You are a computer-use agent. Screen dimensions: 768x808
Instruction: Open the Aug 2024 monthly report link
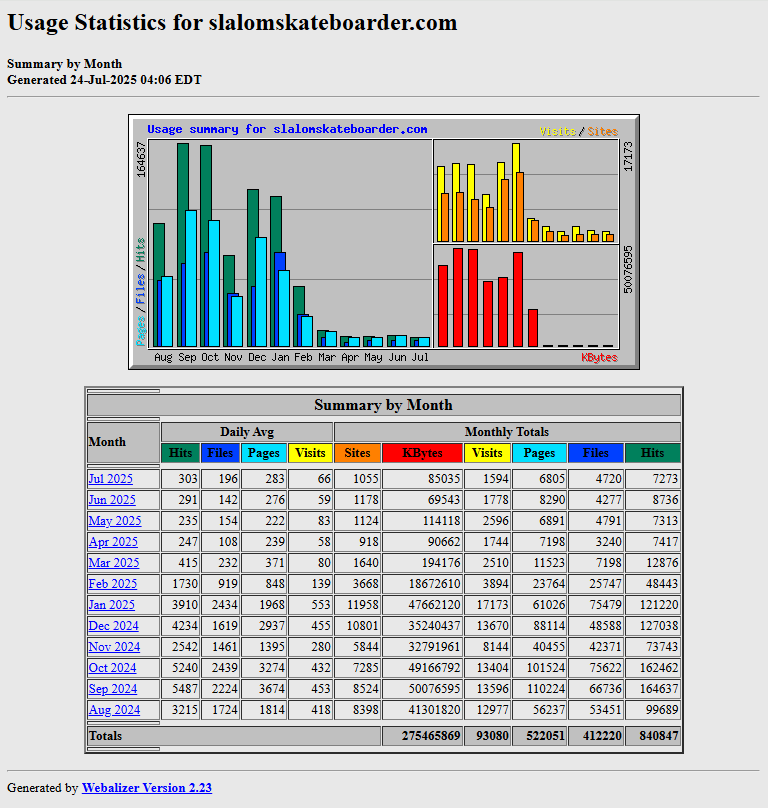pos(114,710)
